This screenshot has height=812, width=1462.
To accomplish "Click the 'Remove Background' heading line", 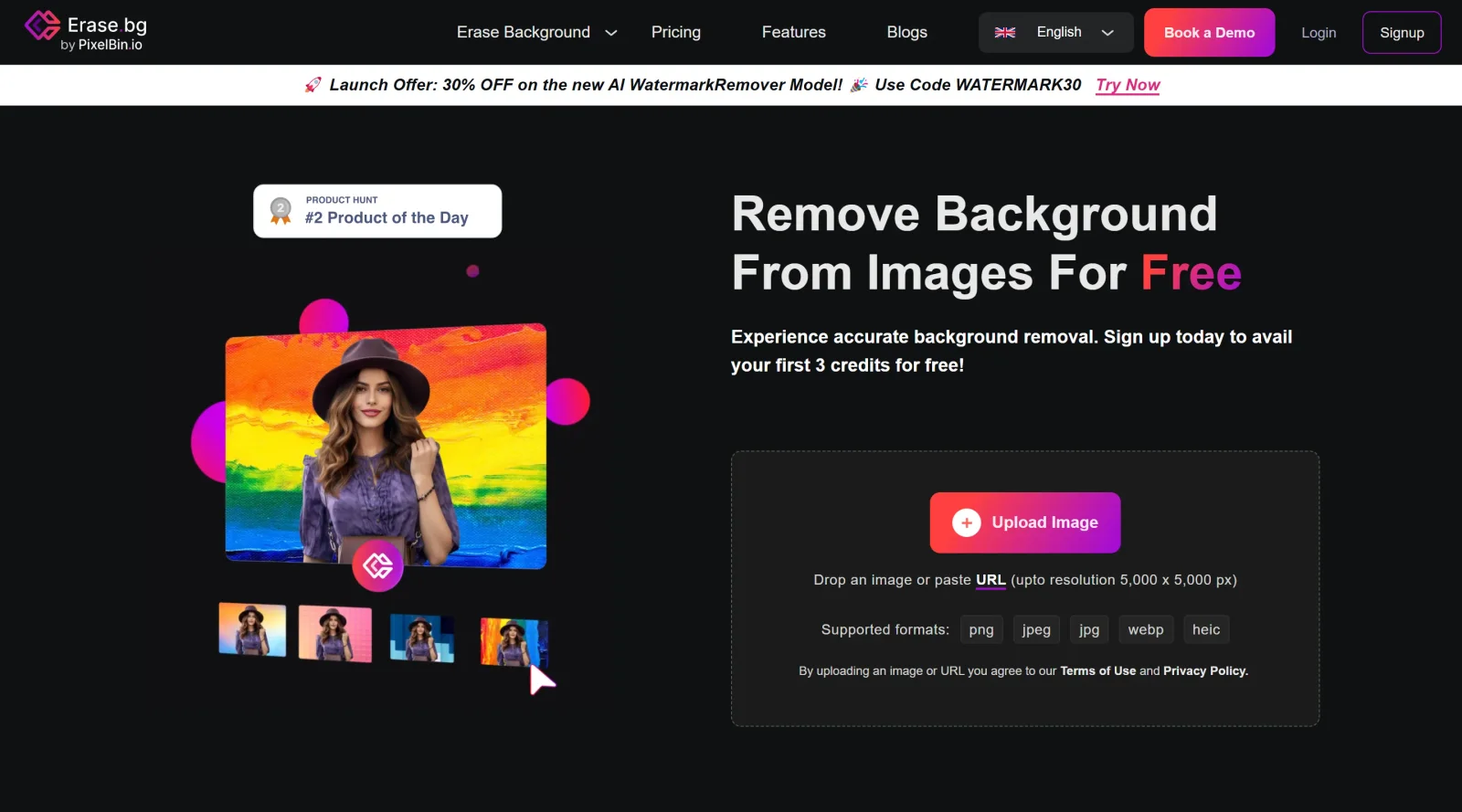I will coord(975,215).
